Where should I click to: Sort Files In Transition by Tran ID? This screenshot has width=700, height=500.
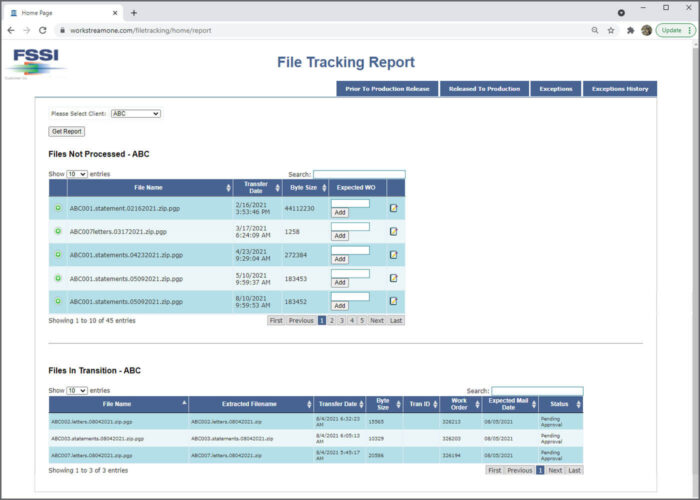(x=421, y=404)
